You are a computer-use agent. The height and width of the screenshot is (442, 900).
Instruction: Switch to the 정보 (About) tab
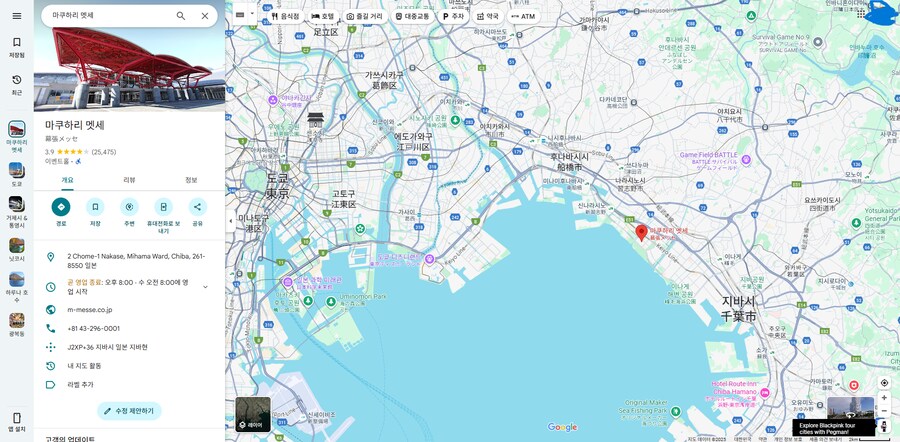[x=191, y=180]
